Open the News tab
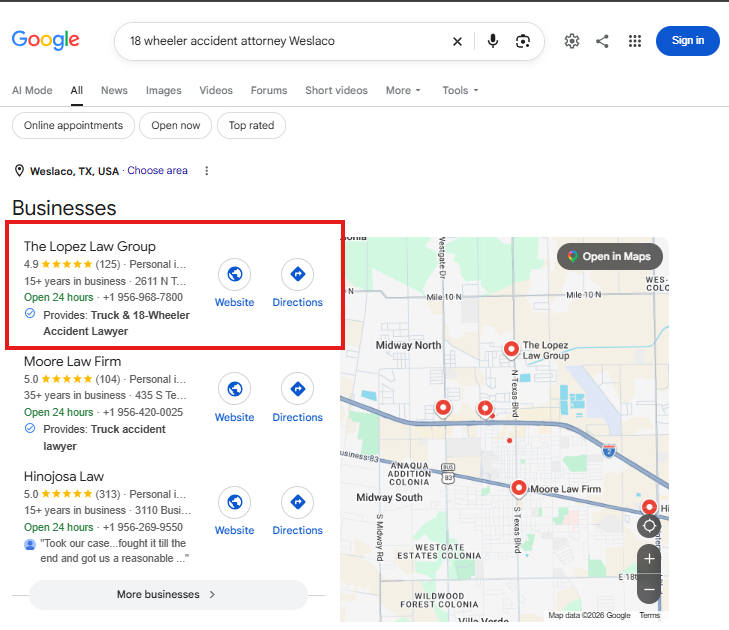 point(114,90)
